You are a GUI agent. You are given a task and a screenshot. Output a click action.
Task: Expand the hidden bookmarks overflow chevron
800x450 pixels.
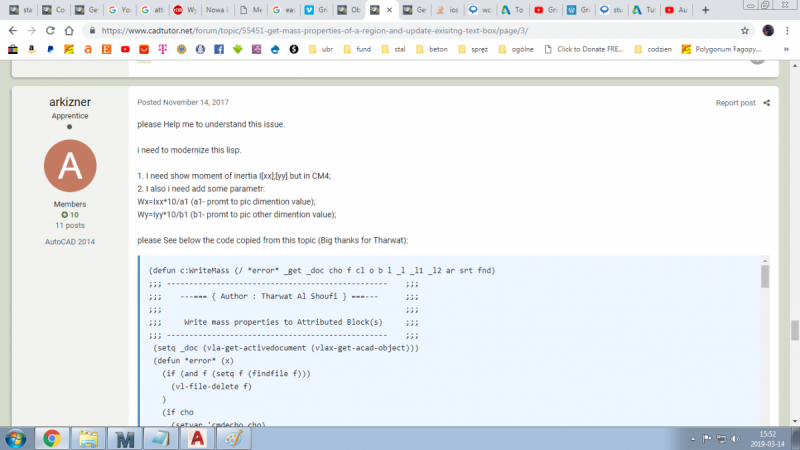click(786, 49)
